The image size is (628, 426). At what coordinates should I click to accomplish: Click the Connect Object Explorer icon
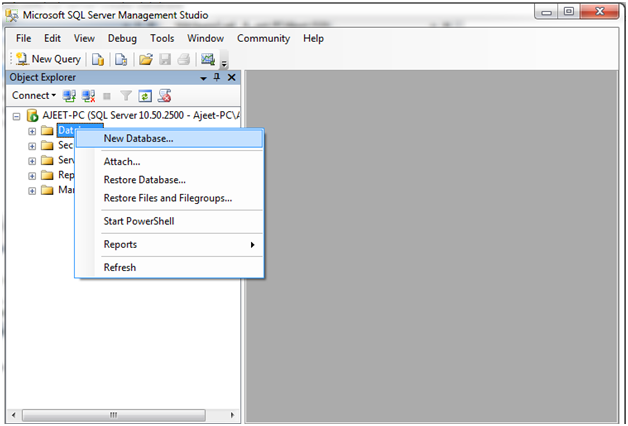click(69, 96)
